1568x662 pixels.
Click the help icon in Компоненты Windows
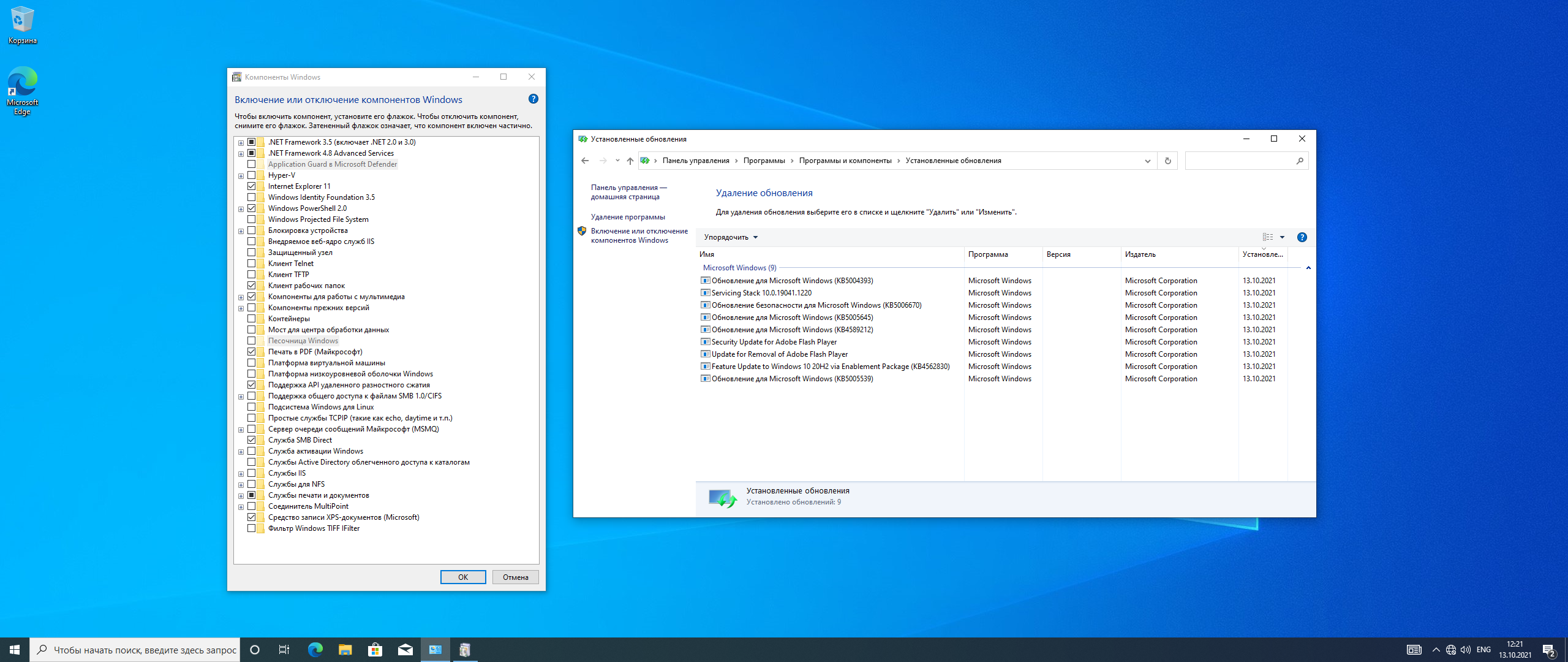click(533, 99)
